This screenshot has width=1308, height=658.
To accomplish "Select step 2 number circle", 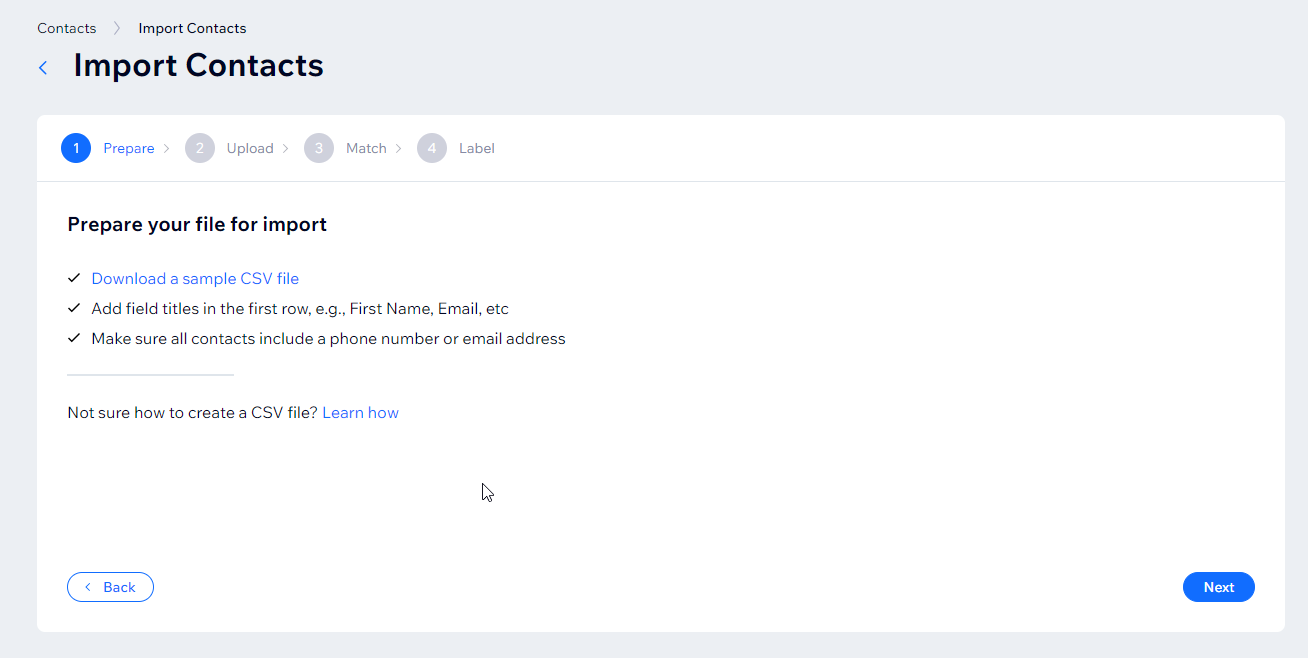I will [x=200, y=148].
